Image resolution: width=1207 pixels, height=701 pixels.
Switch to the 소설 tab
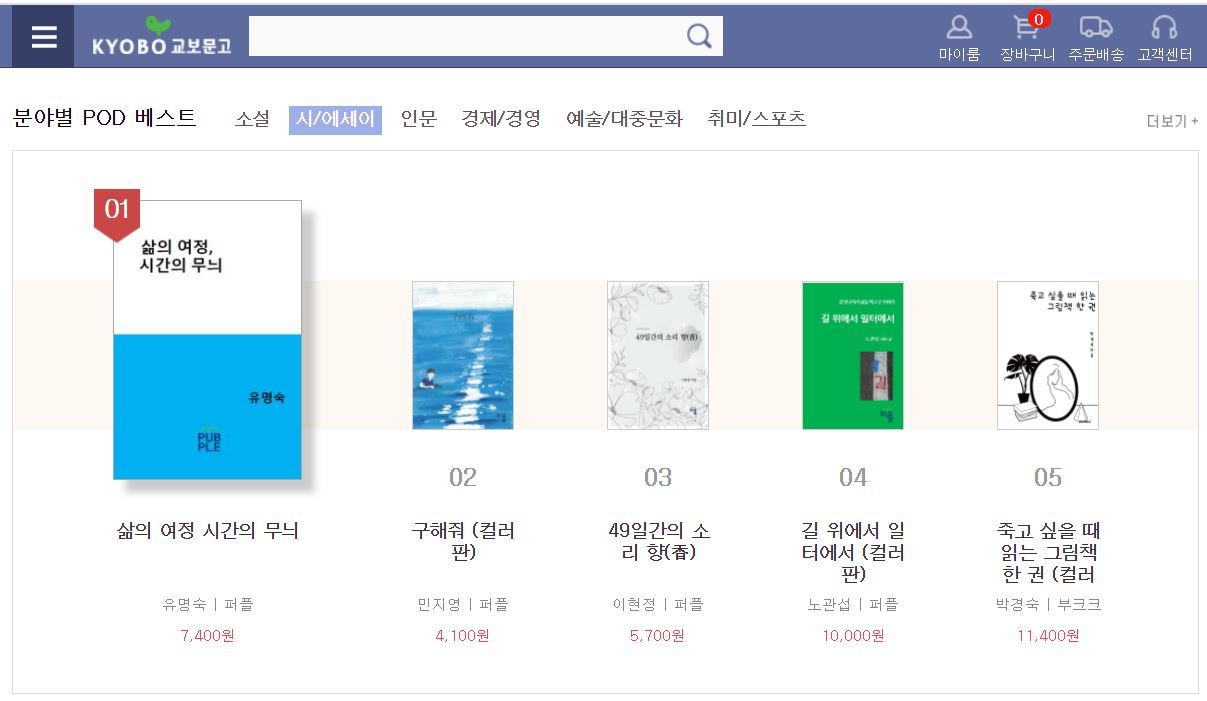click(x=253, y=119)
